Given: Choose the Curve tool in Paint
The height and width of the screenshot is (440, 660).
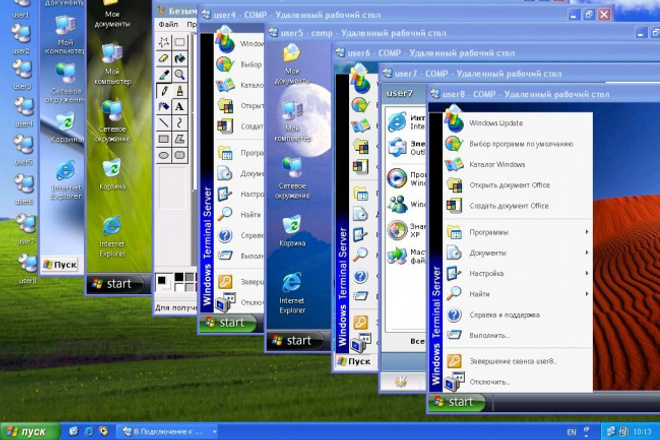Looking at the screenshot, I should click(180, 123).
